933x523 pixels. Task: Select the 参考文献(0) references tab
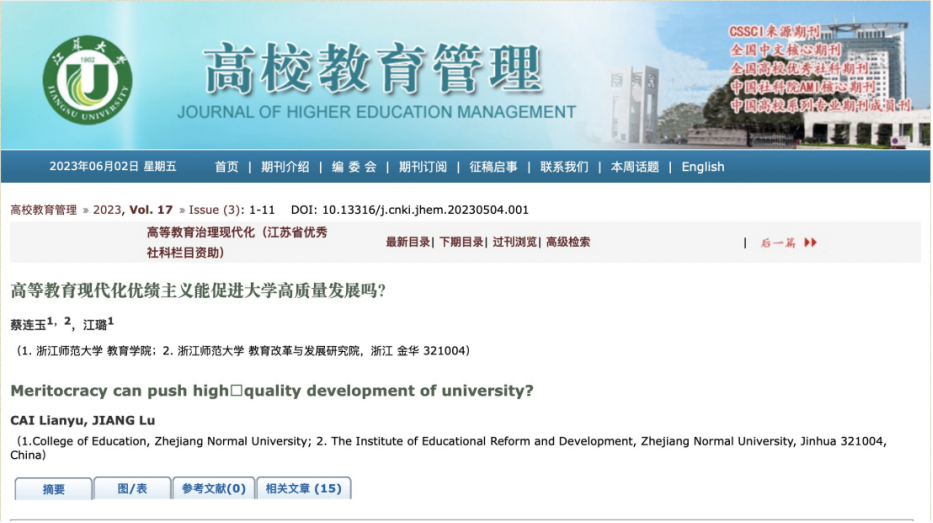pos(214,489)
